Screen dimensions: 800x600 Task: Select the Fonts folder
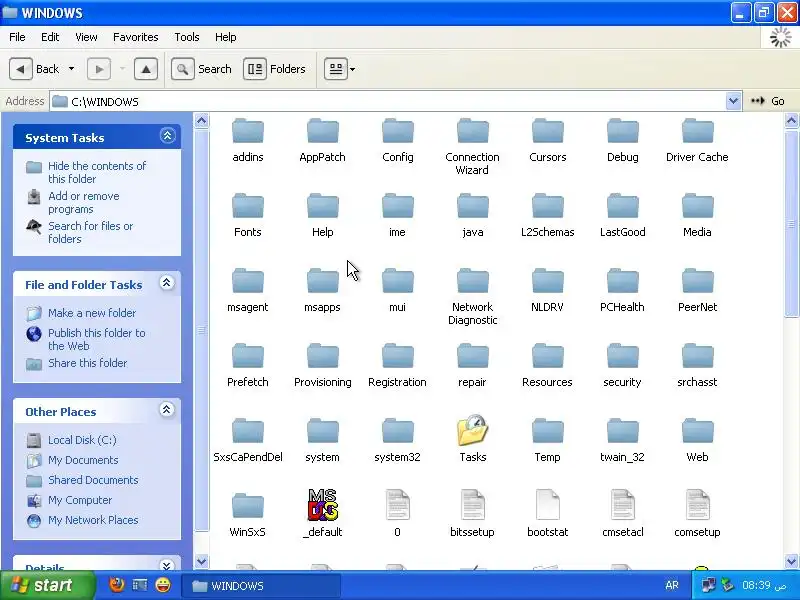click(x=247, y=216)
